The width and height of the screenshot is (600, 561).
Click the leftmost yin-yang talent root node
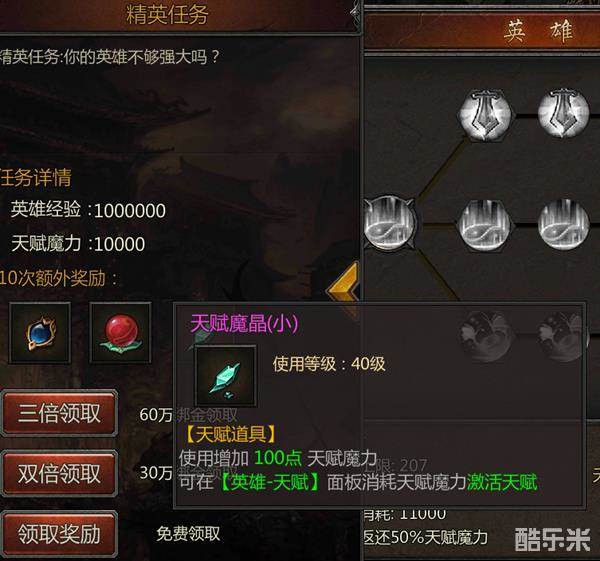[389, 222]
